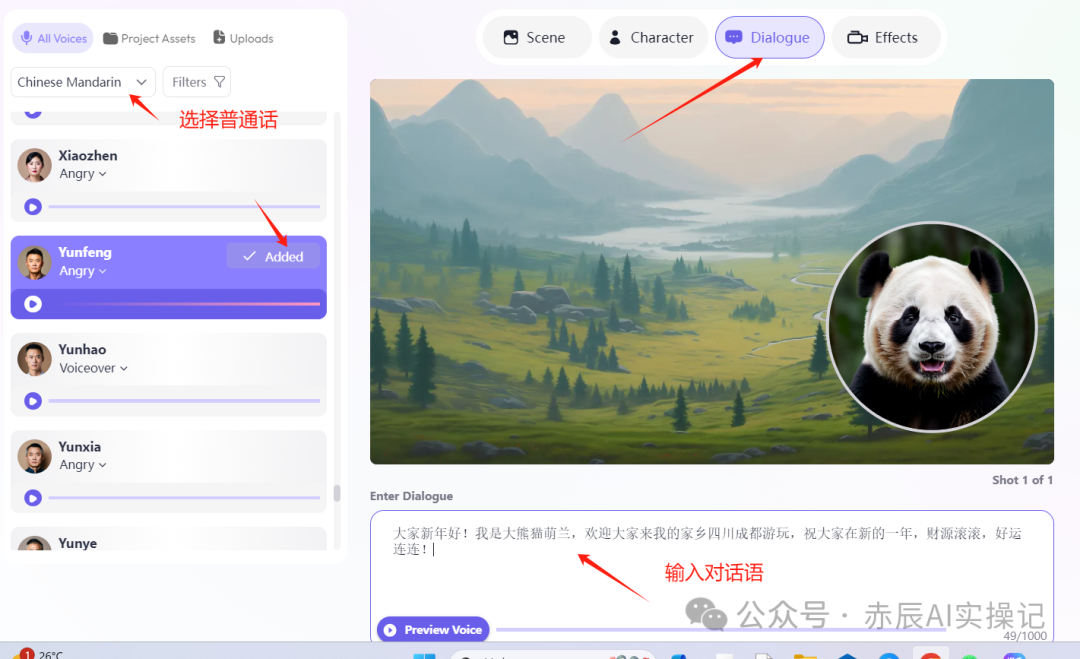Play the Yunhao voice sample
This screenshot has height=659, width=1080.
(x=32, y=401)
